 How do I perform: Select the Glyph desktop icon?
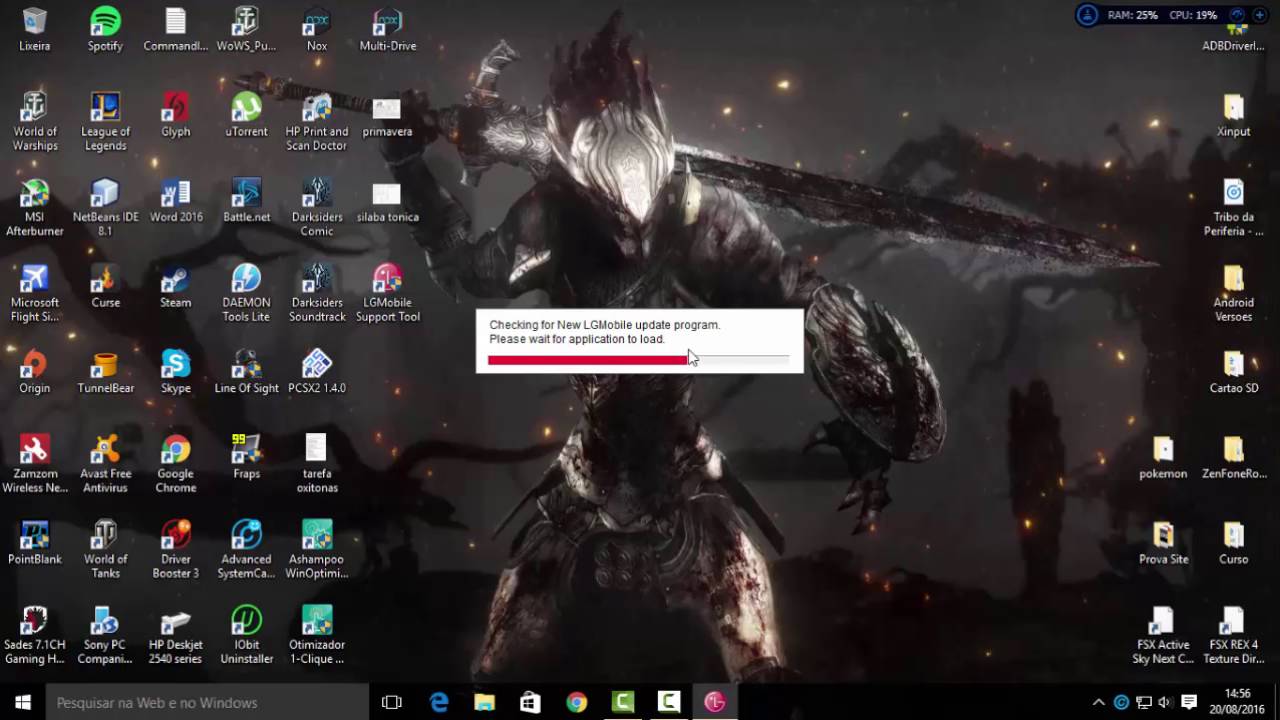click(176, 115)
